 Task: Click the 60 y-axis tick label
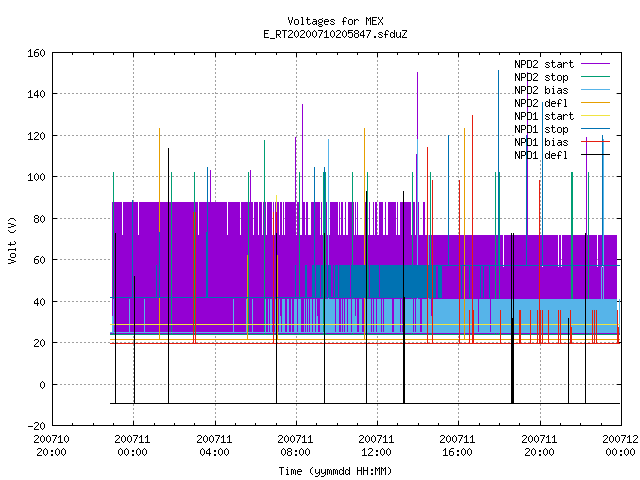[x=39, y=260]
